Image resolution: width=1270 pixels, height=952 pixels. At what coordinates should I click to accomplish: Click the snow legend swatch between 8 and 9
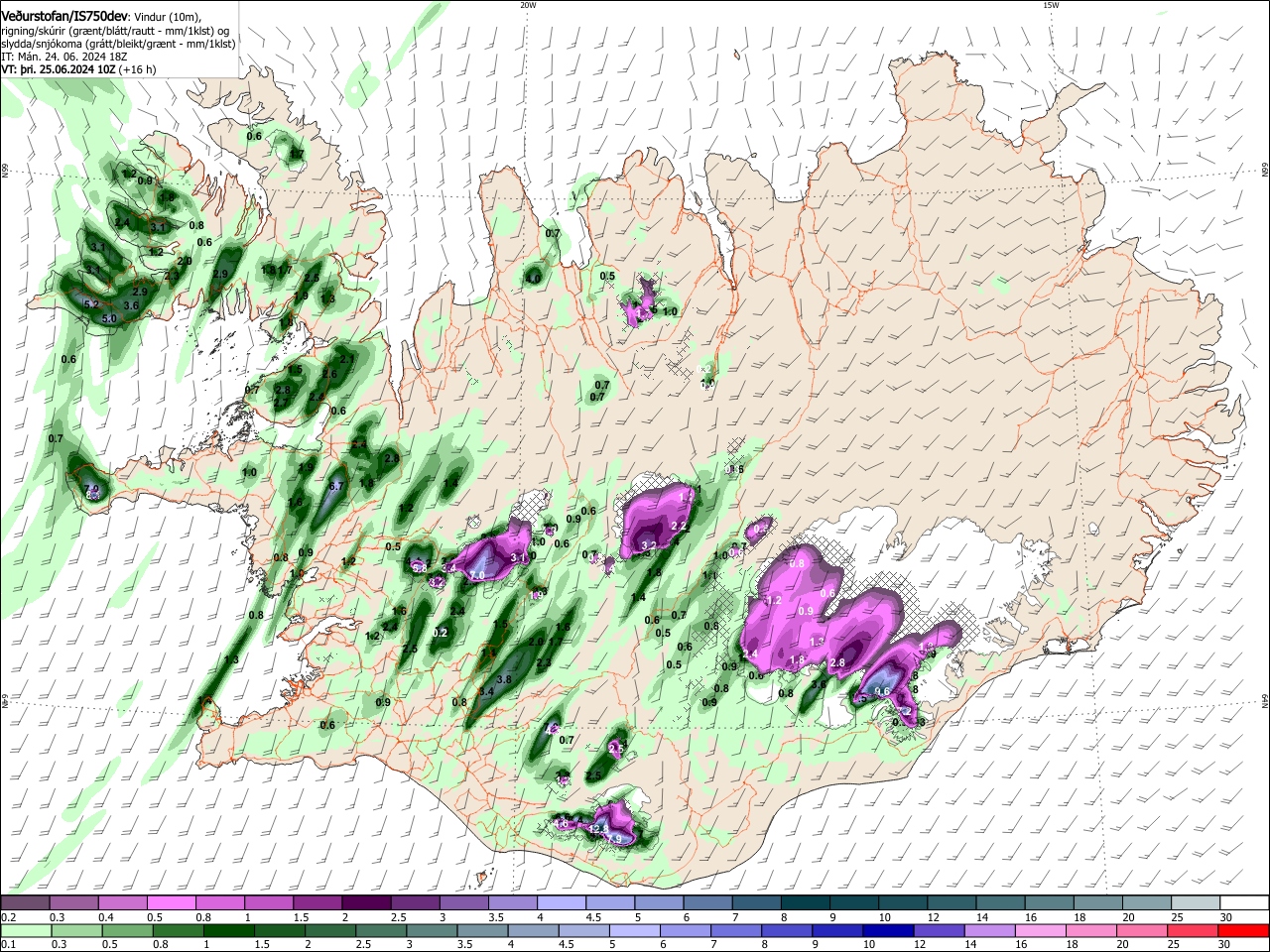pyautogui.click(x=805, y=903)
